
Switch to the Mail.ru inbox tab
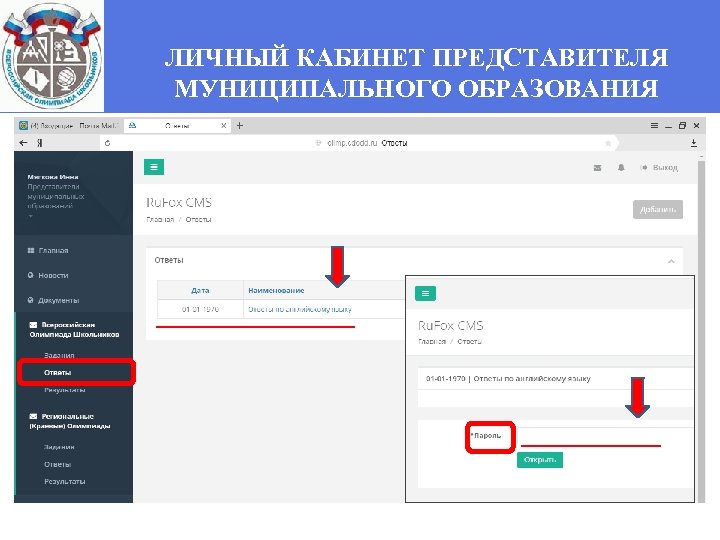tap(69, 125)
